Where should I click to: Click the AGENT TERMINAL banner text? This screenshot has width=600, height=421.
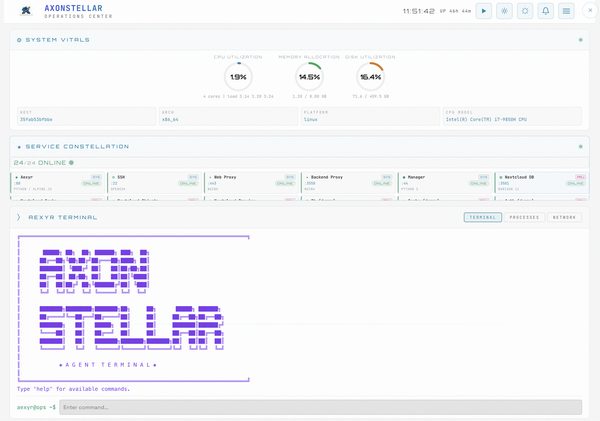(108, 365)
